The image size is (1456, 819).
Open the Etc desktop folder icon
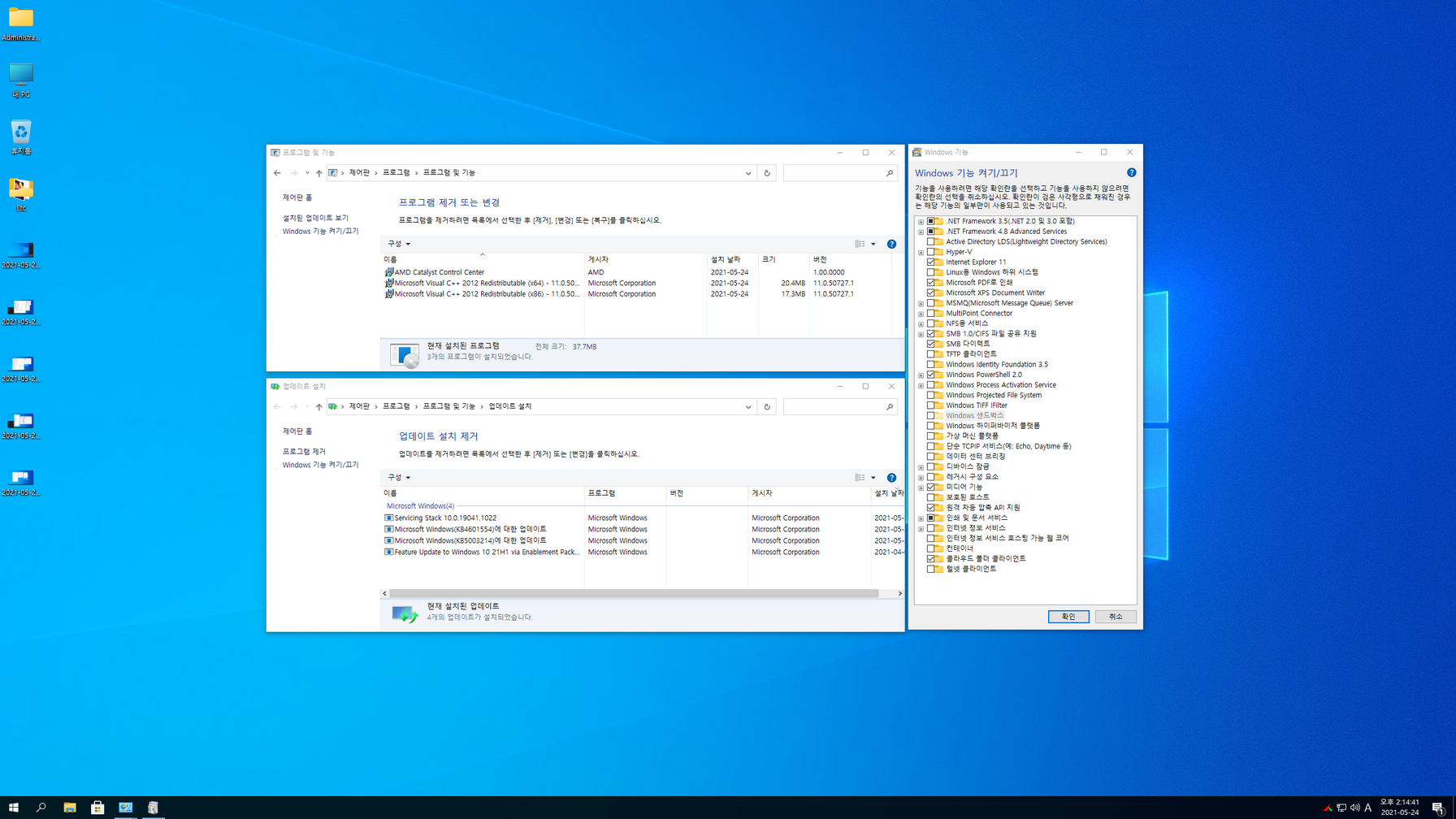21,194
